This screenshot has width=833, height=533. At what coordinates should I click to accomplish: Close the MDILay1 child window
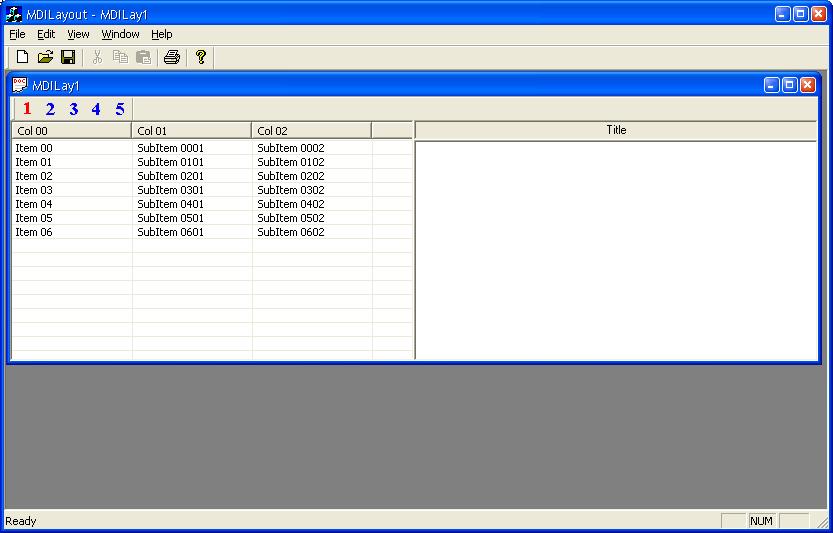(808, 85)
